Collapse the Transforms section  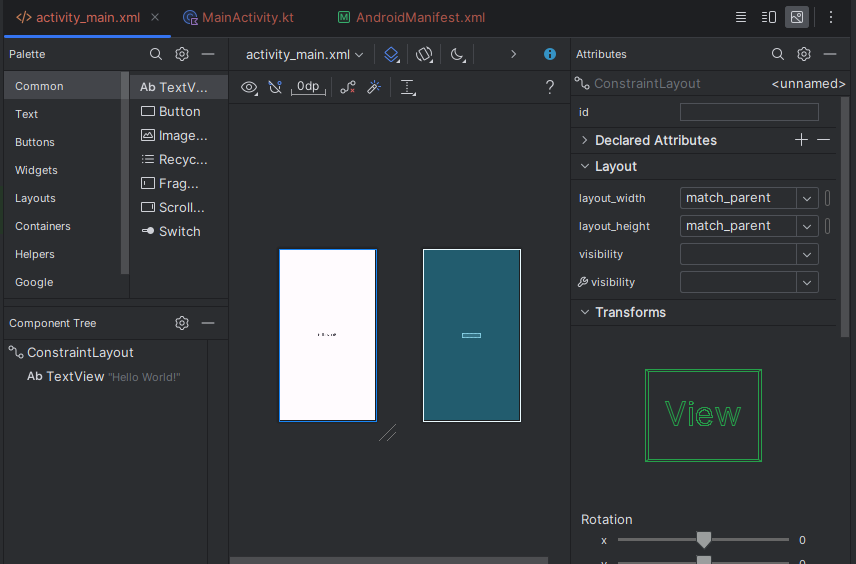(x=585, y=312)
